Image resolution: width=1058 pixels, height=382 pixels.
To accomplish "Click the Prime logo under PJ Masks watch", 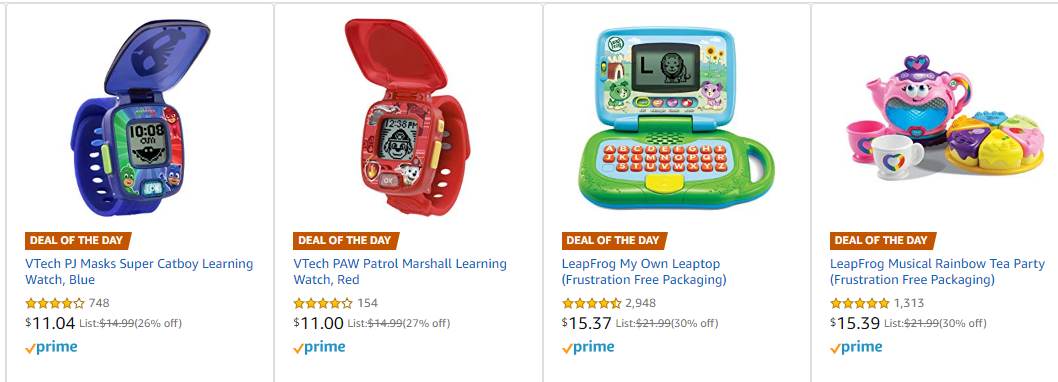I will point(51,348).
